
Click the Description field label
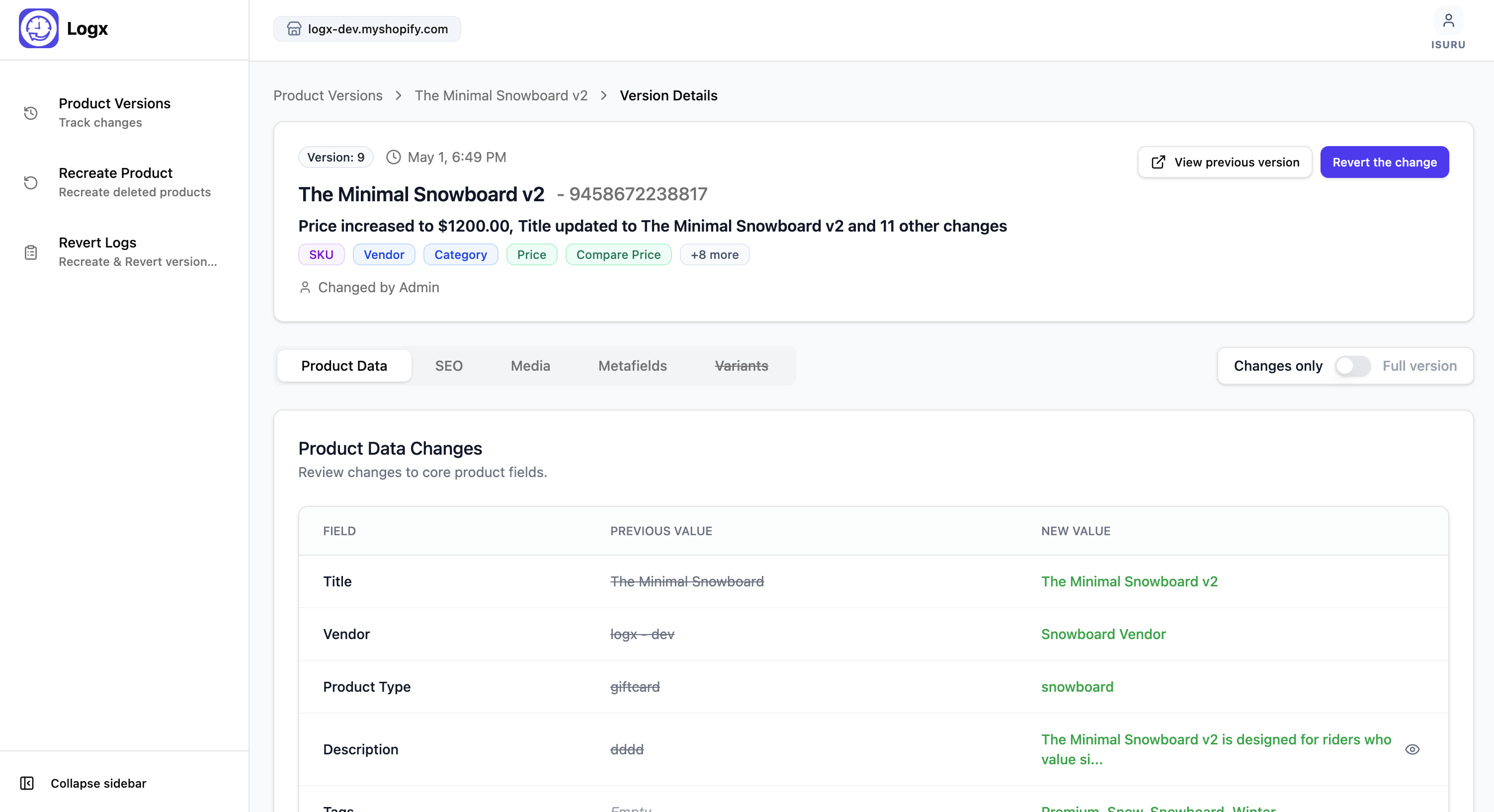[x=361, y=749]
